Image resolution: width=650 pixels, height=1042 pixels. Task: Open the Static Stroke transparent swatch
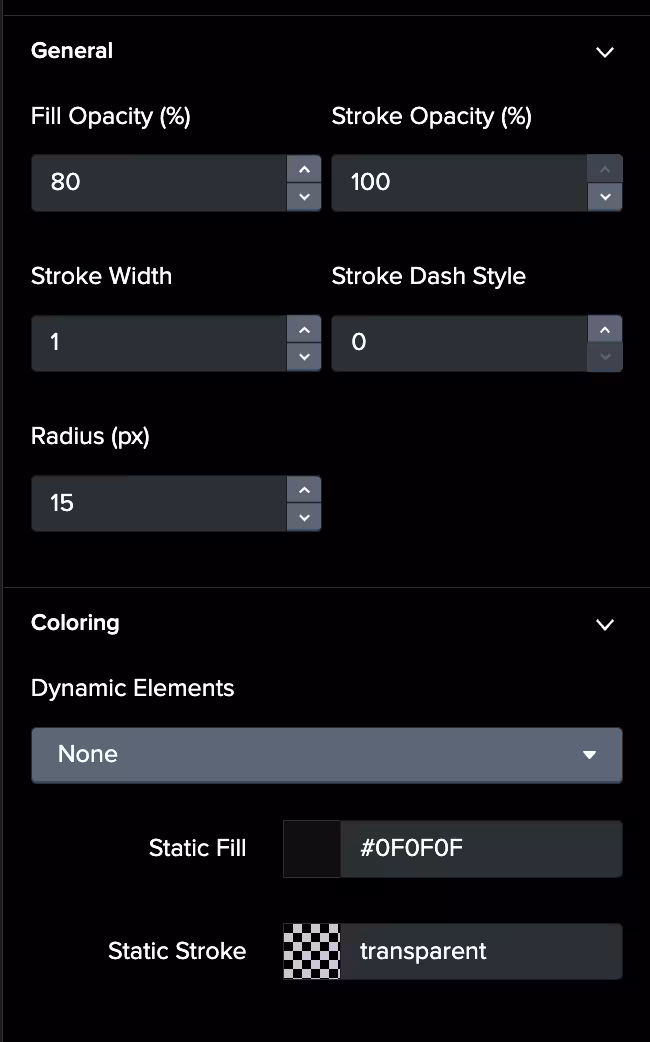click(312, 951)
